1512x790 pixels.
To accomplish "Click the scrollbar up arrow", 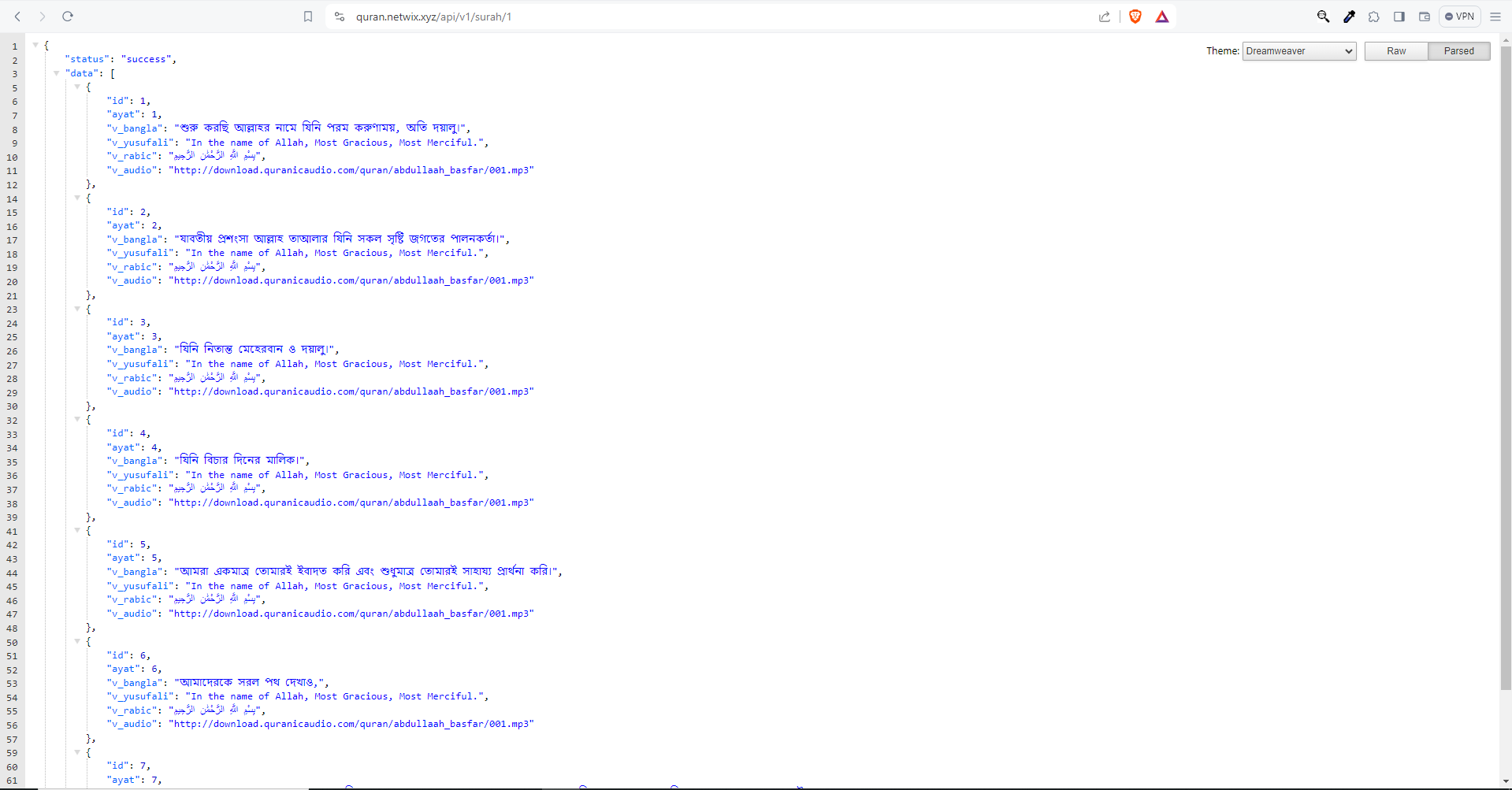I will coord(1506,39).
